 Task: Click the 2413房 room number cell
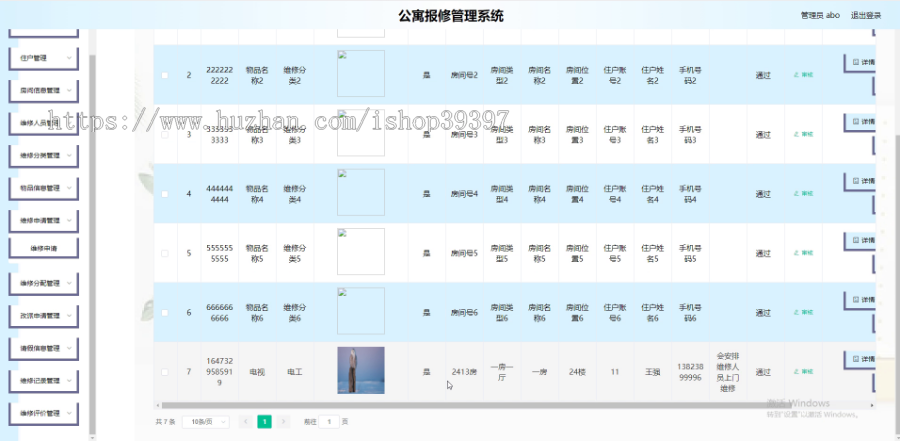[464, 372]
